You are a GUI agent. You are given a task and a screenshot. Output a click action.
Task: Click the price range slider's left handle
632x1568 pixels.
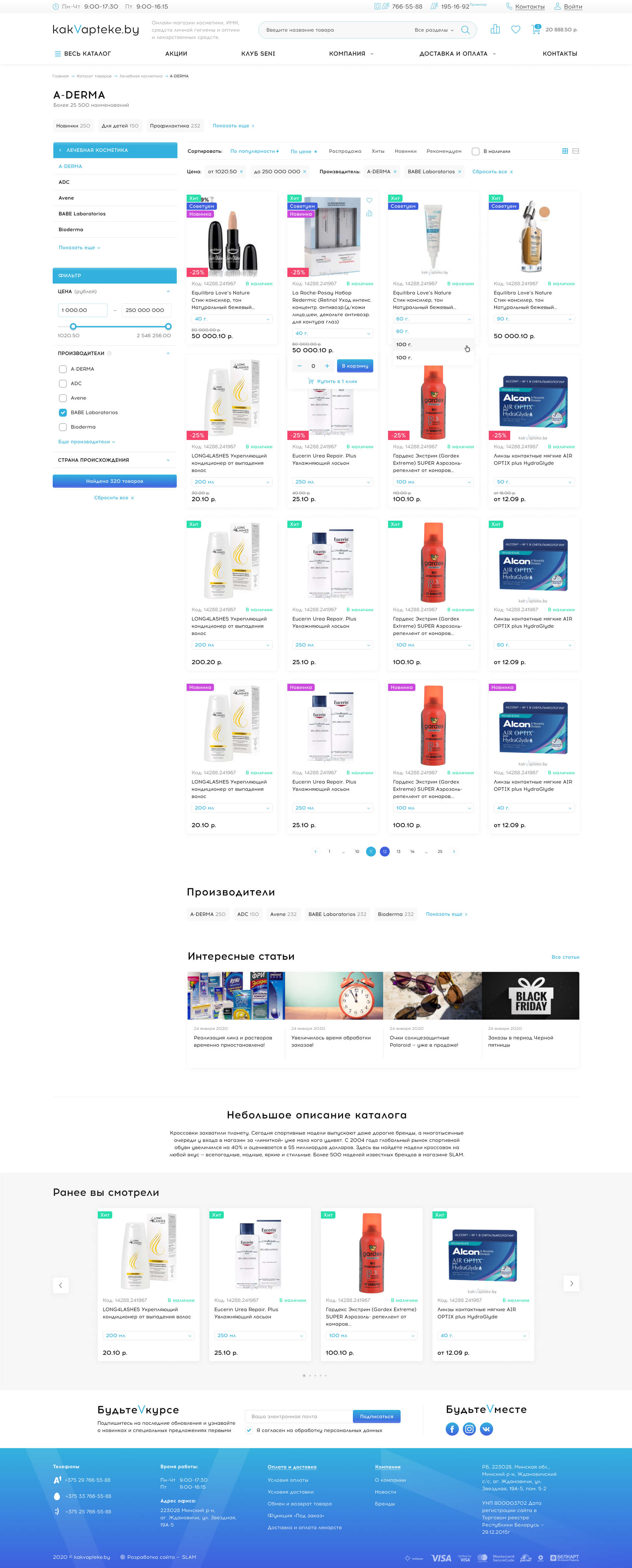click(73, 326)
